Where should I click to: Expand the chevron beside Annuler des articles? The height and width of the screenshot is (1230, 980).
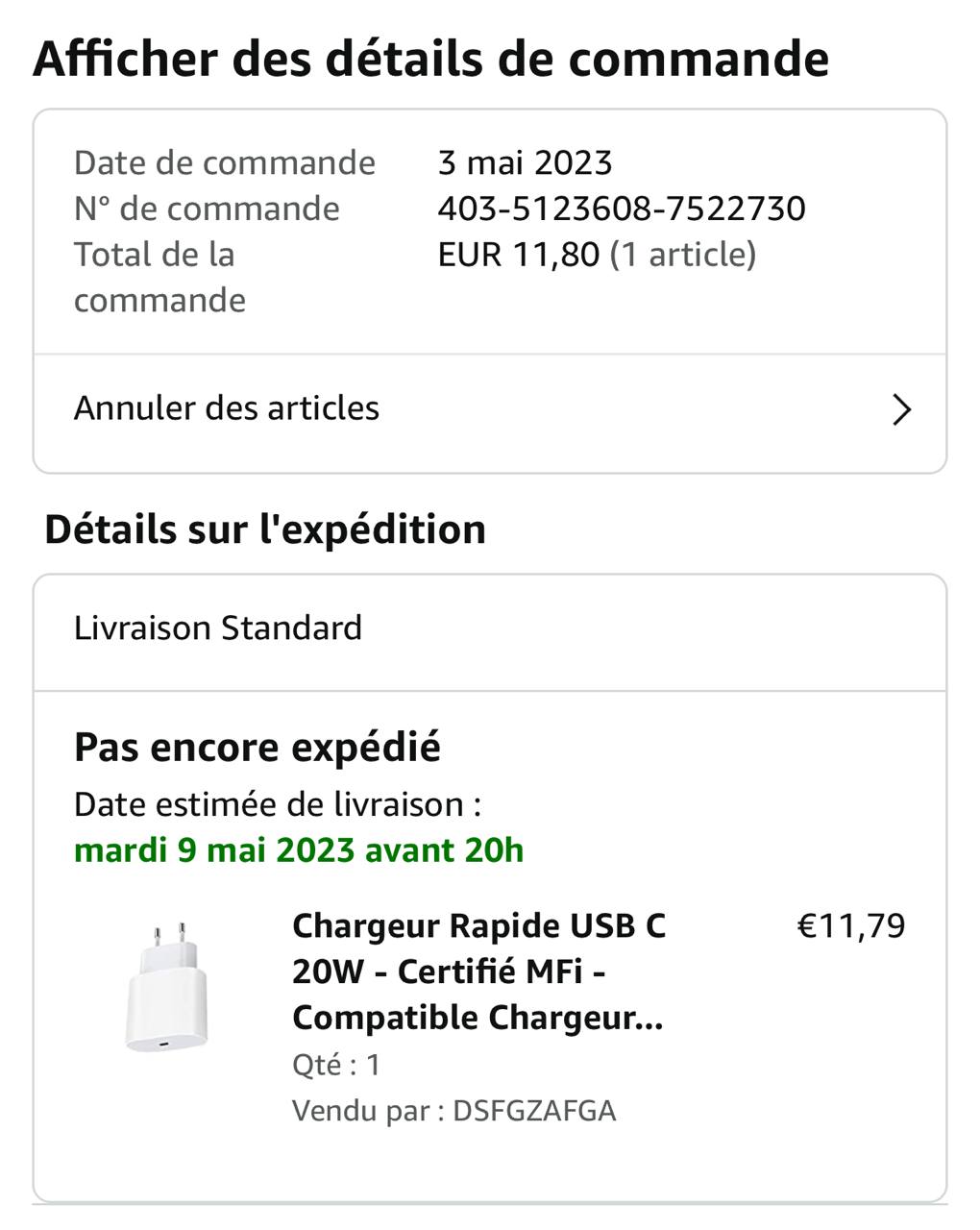click(901, 409)
